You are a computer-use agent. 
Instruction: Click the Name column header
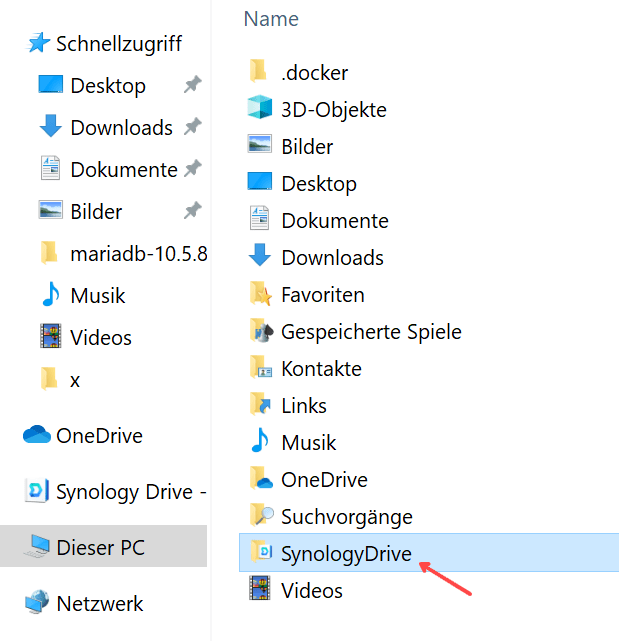click(x=271, y=19)
